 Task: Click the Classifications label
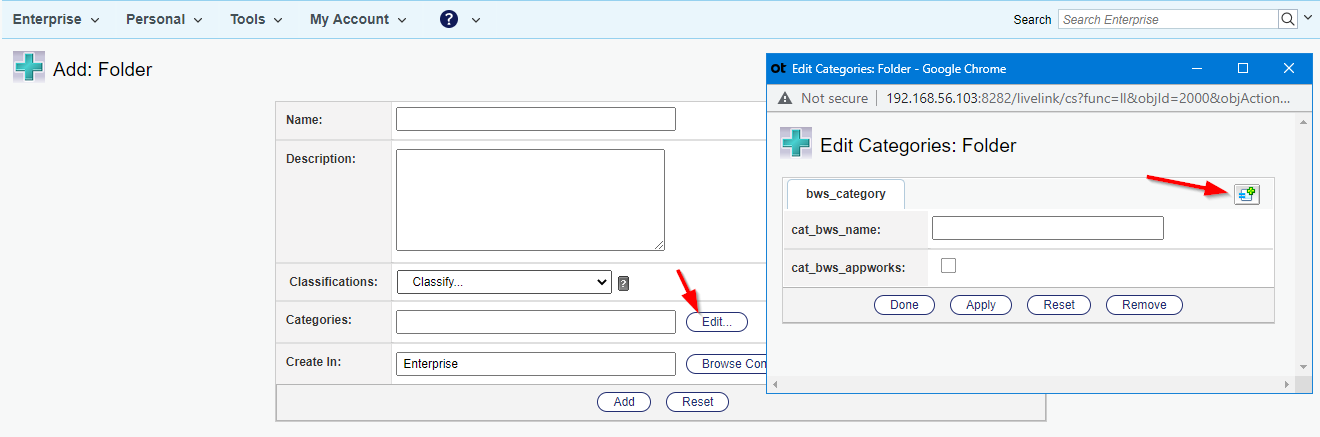(x=333, y=282)
